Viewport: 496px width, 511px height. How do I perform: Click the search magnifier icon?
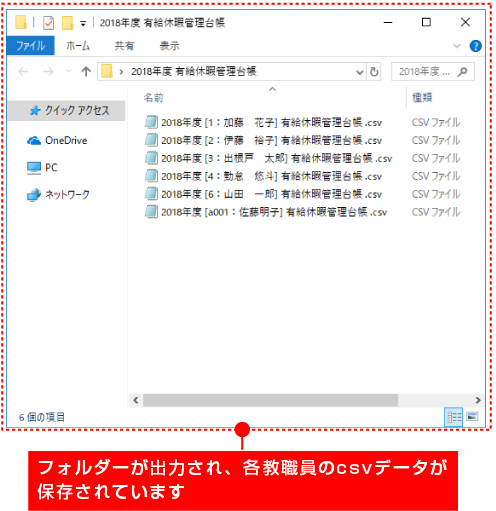click(x=463, y=72)
